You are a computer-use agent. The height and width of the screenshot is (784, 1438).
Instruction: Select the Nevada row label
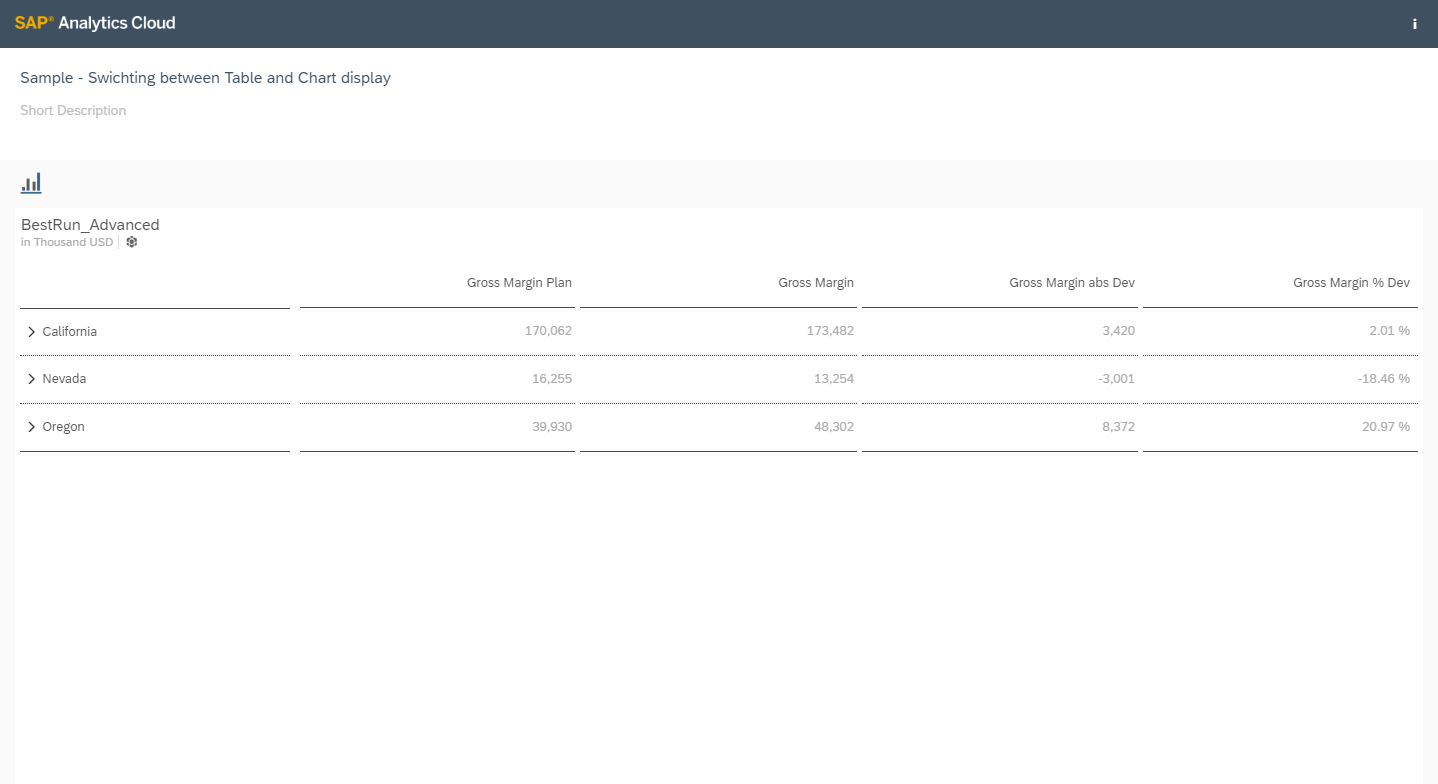64,379
